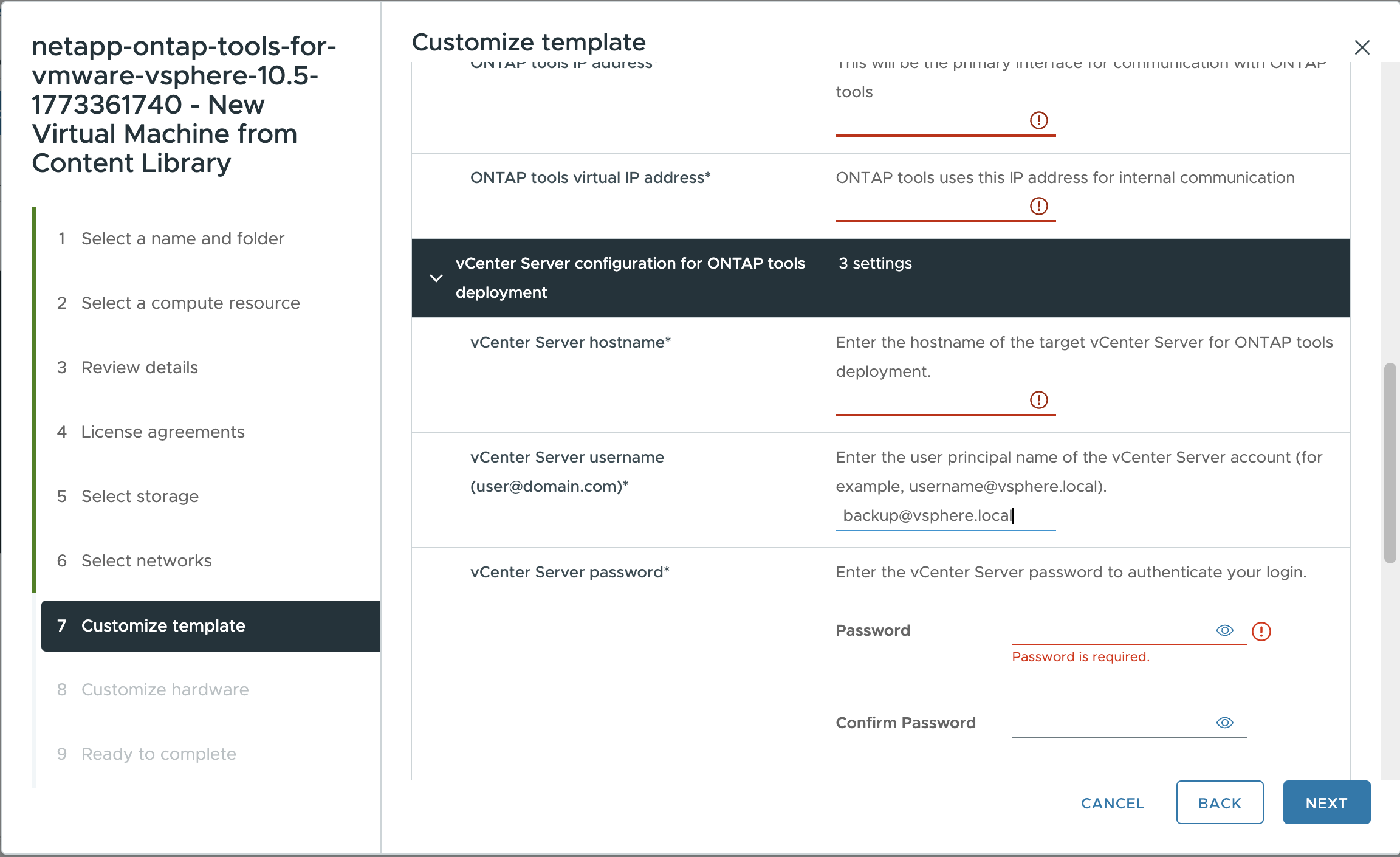Open the Select storage step

pyautogui.click(x=139, y=496)
